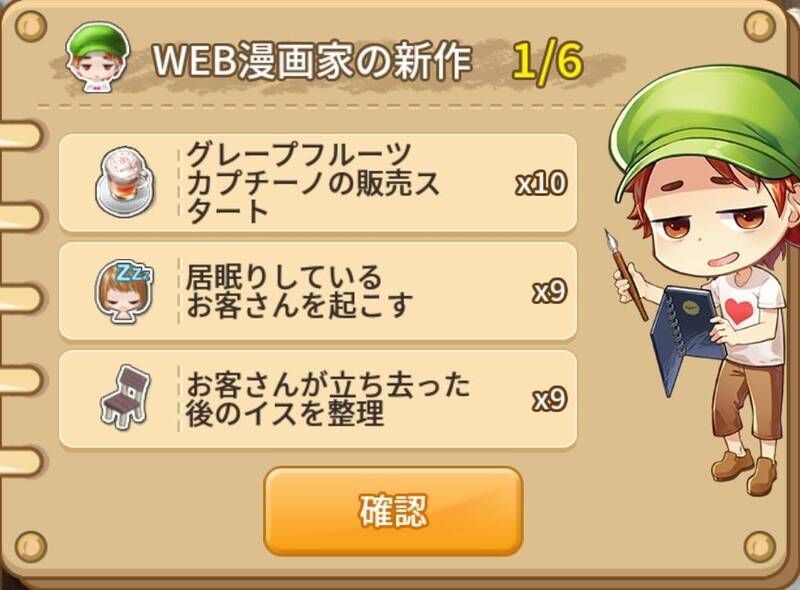This screenshot has width=800, height=590.
Task: Click the green-cap character avatar in header
Action: 98,57
